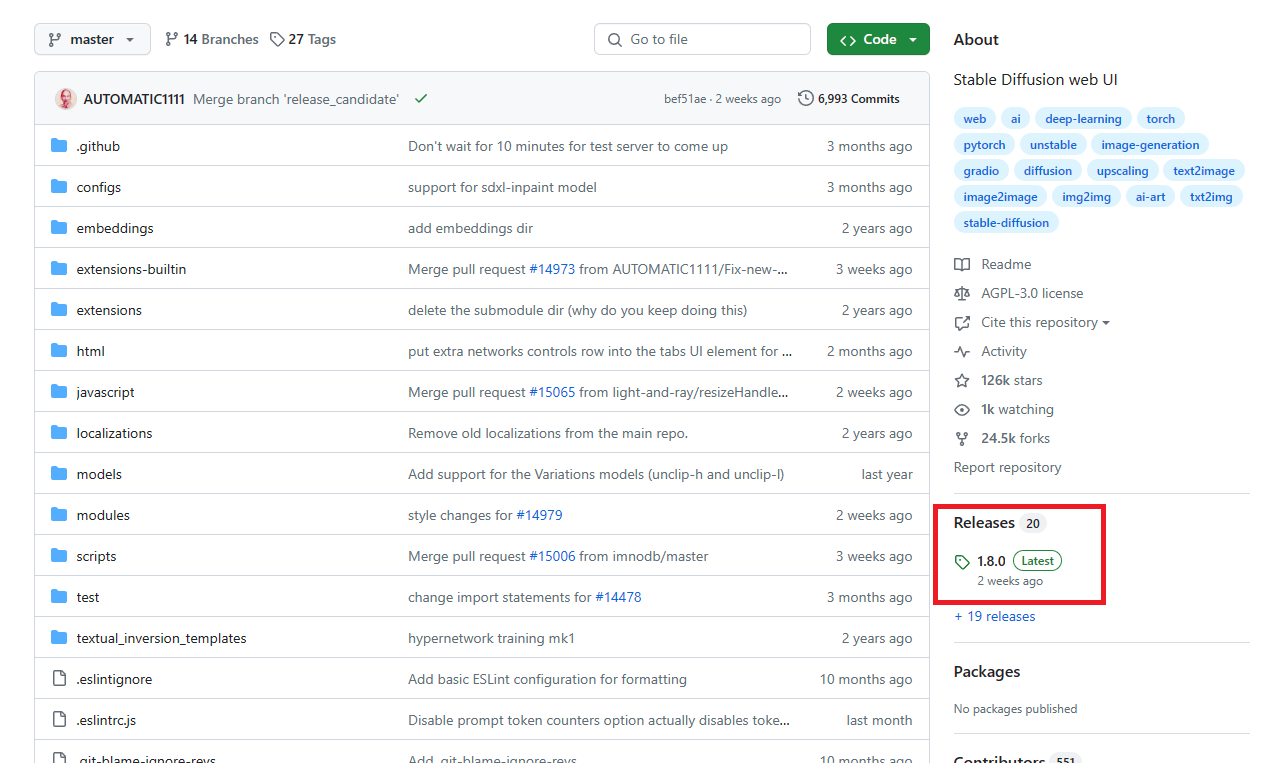This screenshot has width=1268, height=763.
Task: Click the folder icon beside localizations
Action: tap(58, 433)
